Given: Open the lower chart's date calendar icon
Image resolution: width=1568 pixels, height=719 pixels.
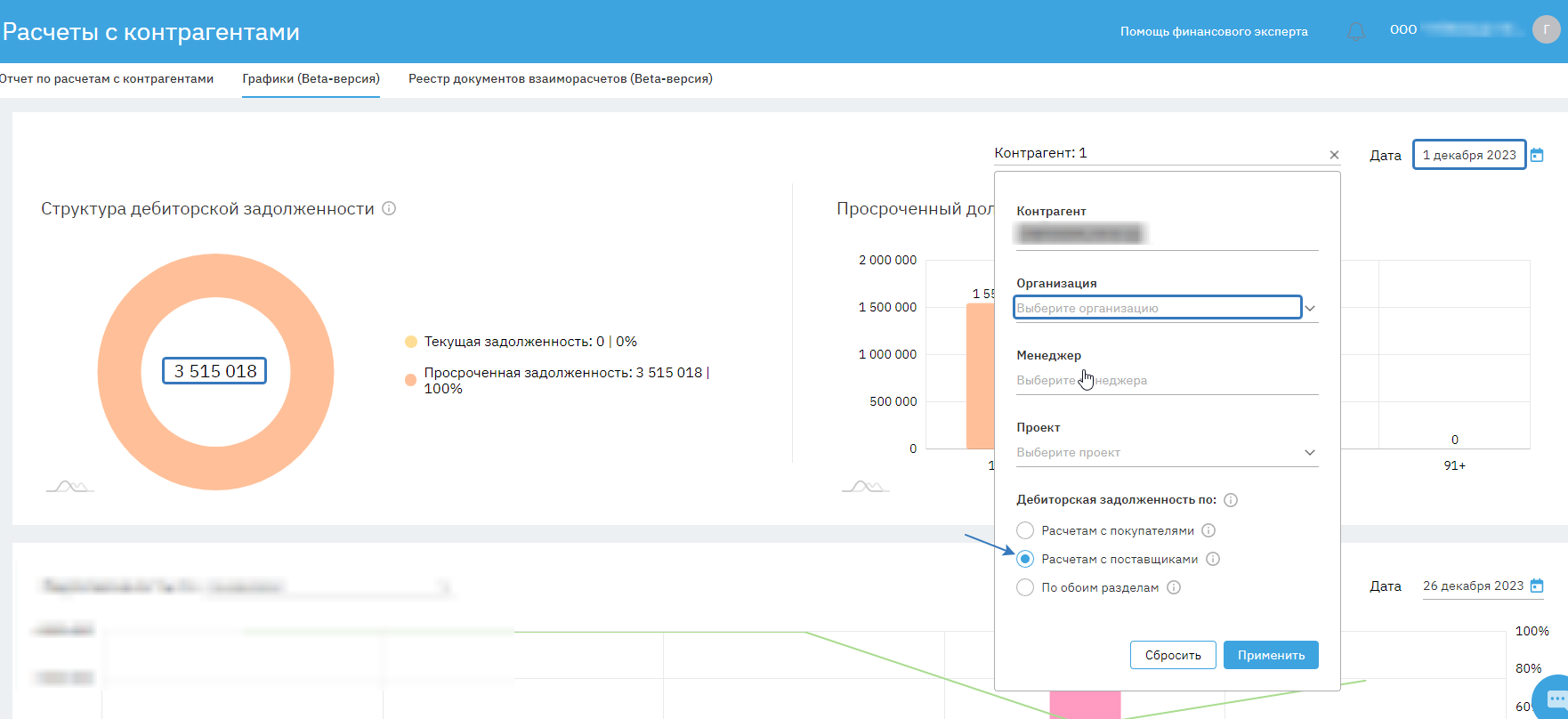Looking at the screenshot, I should coord(1537,586).
